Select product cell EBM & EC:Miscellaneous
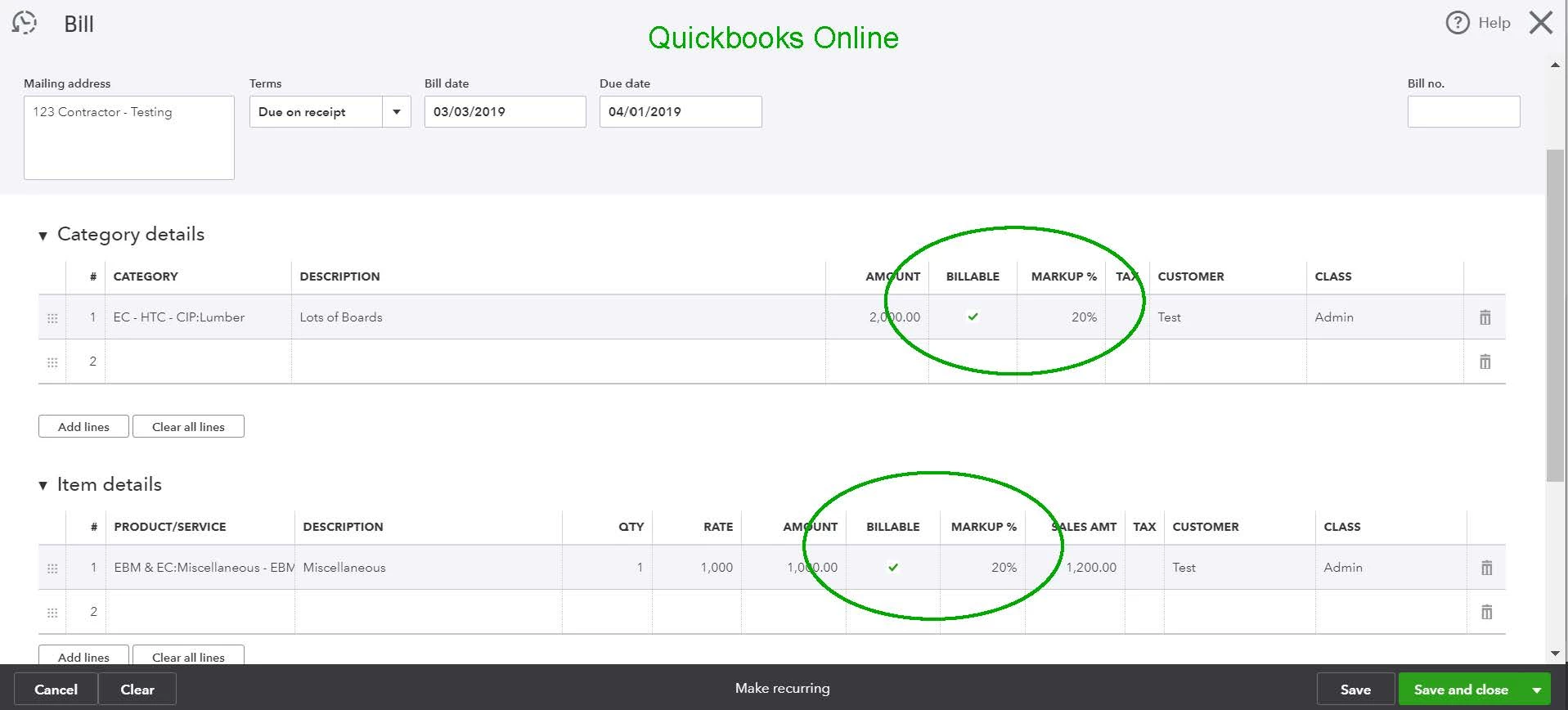This screenshot has width=1568, height=710. point(200,568)
